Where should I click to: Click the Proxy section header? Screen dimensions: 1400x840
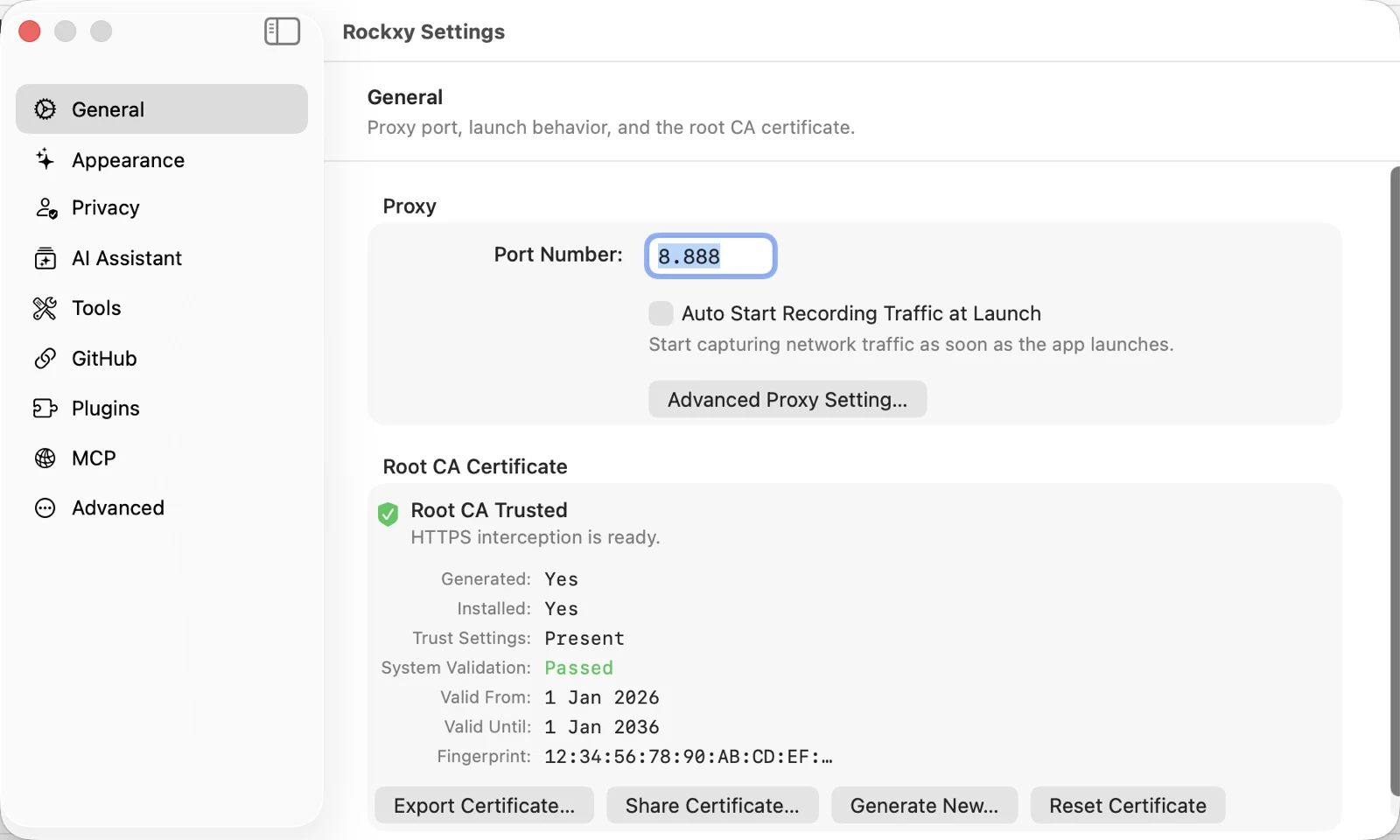pyautogui.click(x=409, y=206)
